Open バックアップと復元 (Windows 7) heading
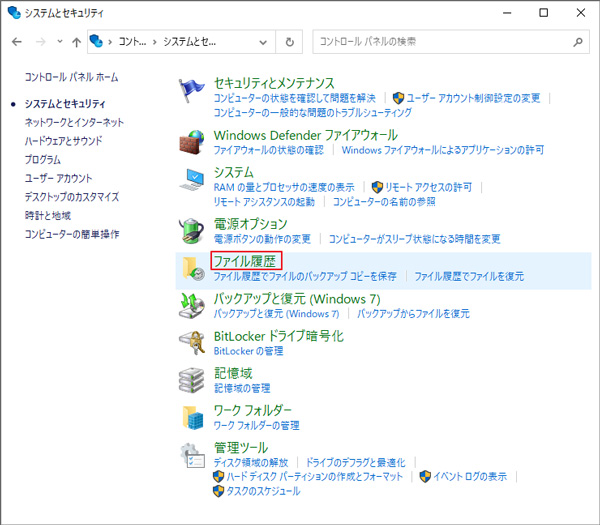600x525 pixels. [x=297, y=299]
